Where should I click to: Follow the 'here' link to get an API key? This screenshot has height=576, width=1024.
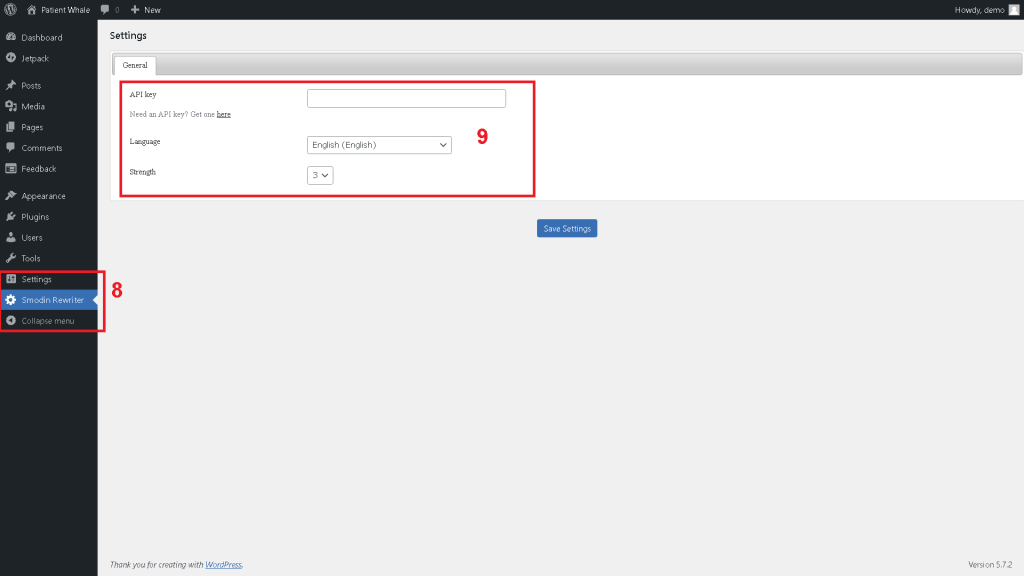[x=224, y=114]
